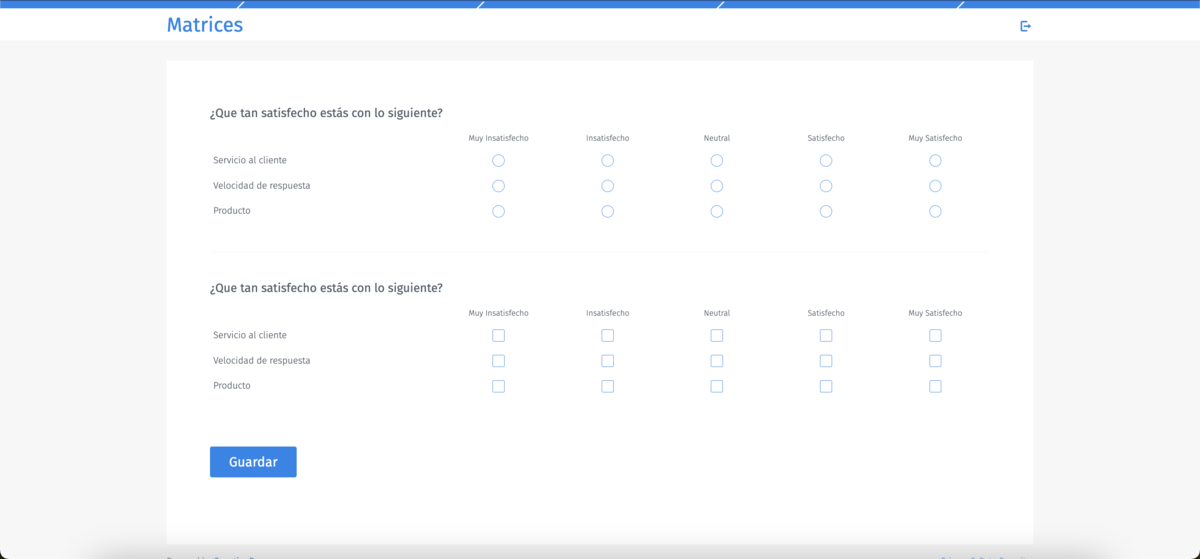The image size is (1200, 559).
Task: Select Satisfecho radio for Velocidad de respuesta
Action: click(826, 186)
